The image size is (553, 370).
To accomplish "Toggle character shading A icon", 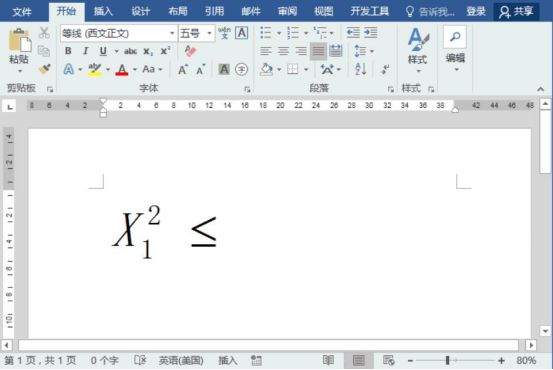I will tap(224, 69).
